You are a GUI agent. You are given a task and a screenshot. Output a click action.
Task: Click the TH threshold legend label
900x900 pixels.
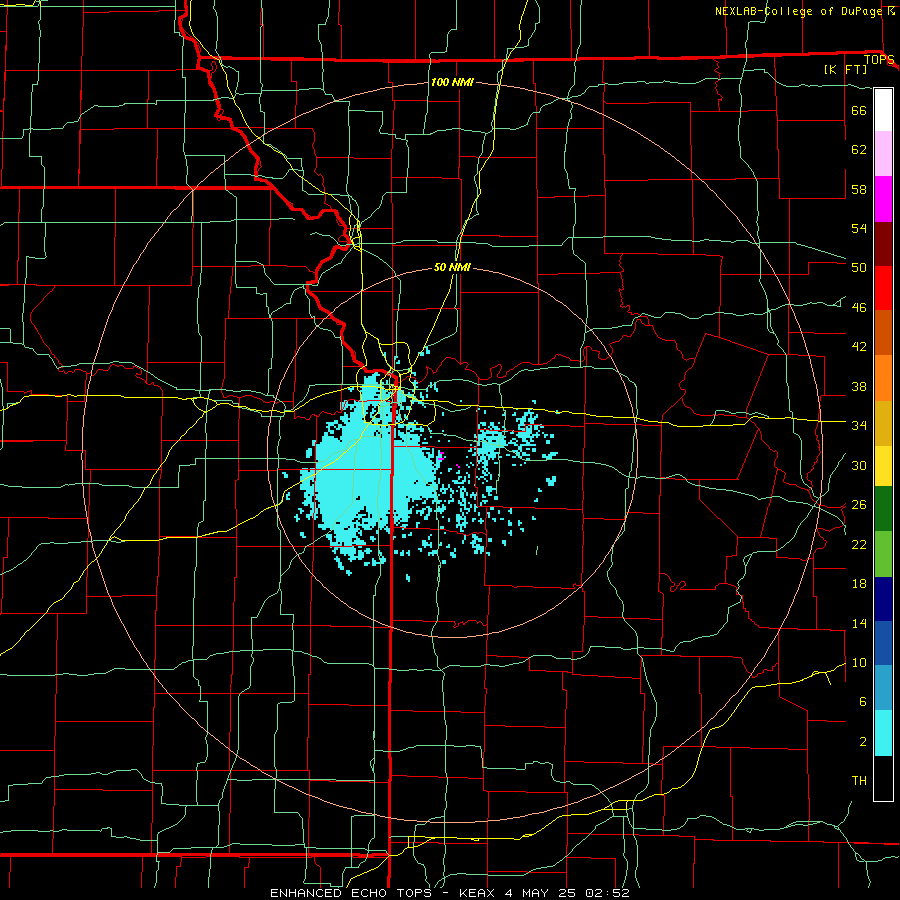(859, 781)
